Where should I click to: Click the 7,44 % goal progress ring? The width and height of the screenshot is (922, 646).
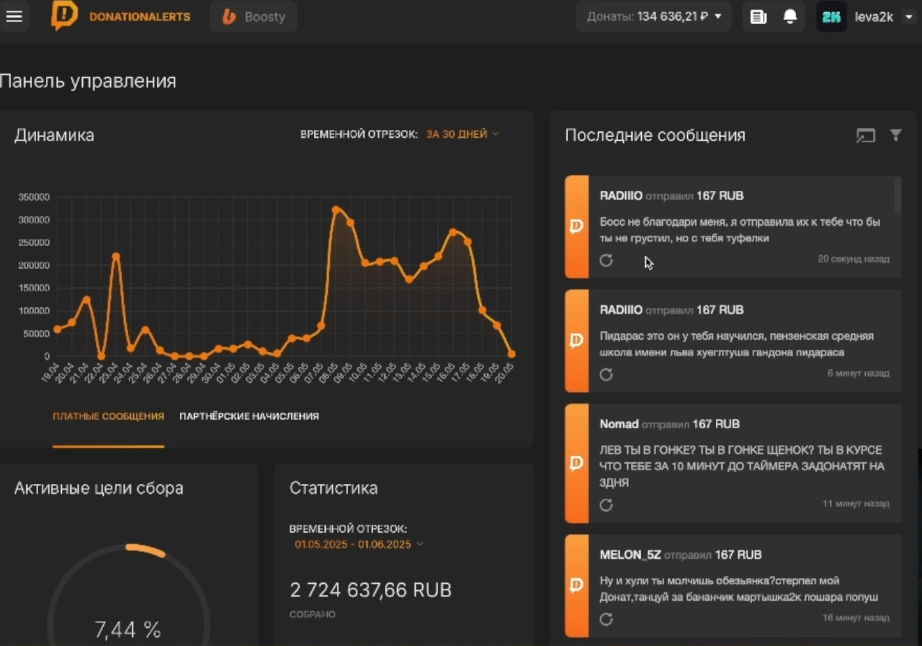128,594
